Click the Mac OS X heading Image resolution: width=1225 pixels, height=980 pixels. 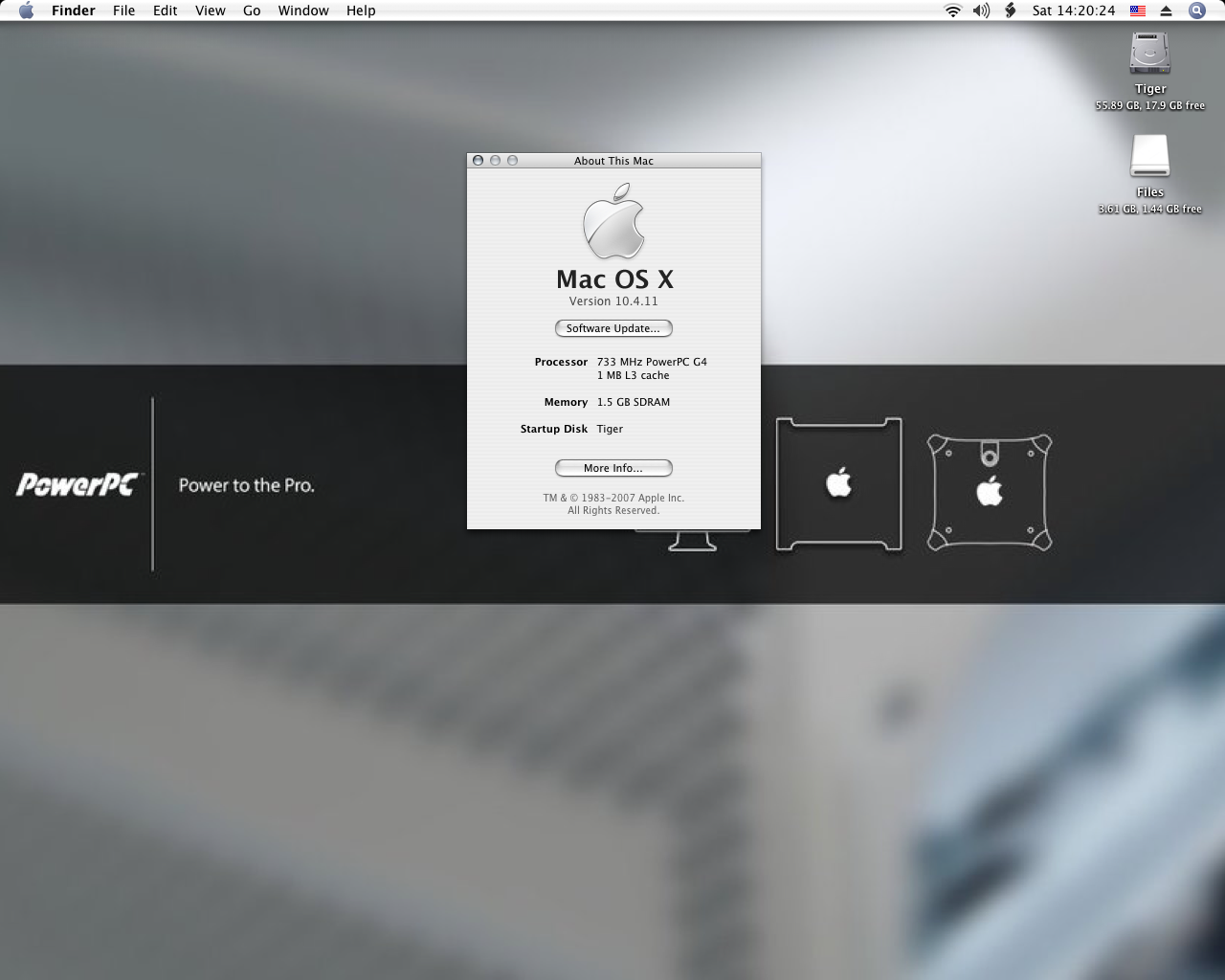(614, 279)
